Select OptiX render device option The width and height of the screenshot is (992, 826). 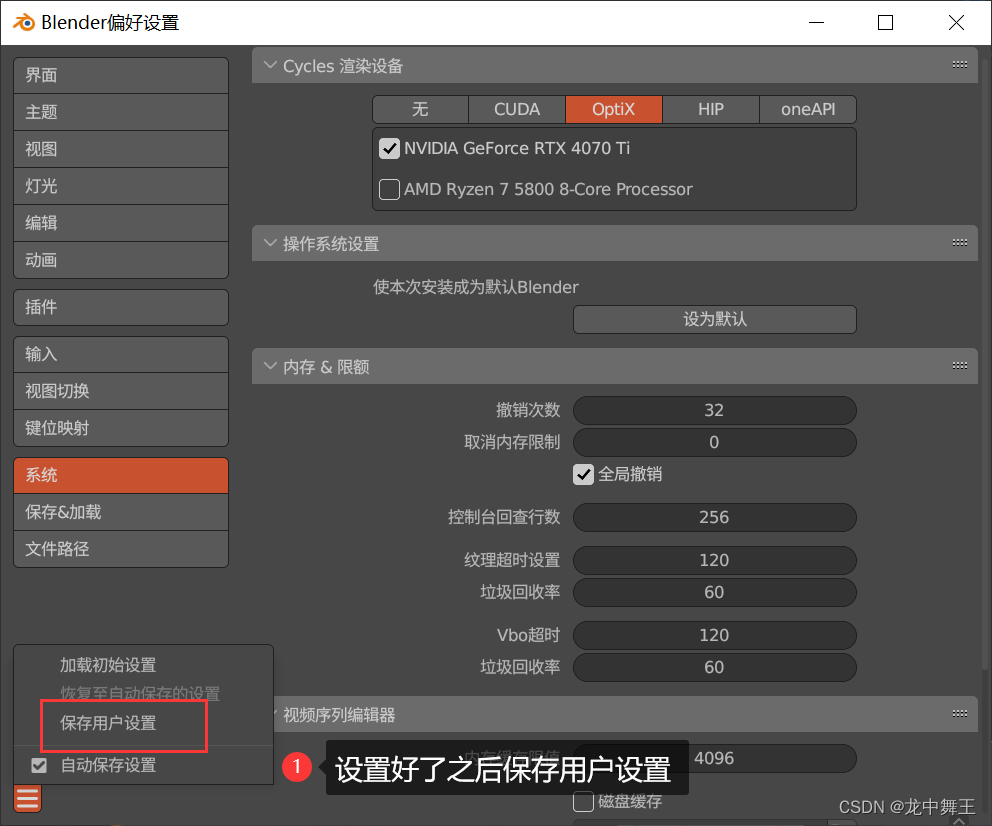click(x=614, y=109)
